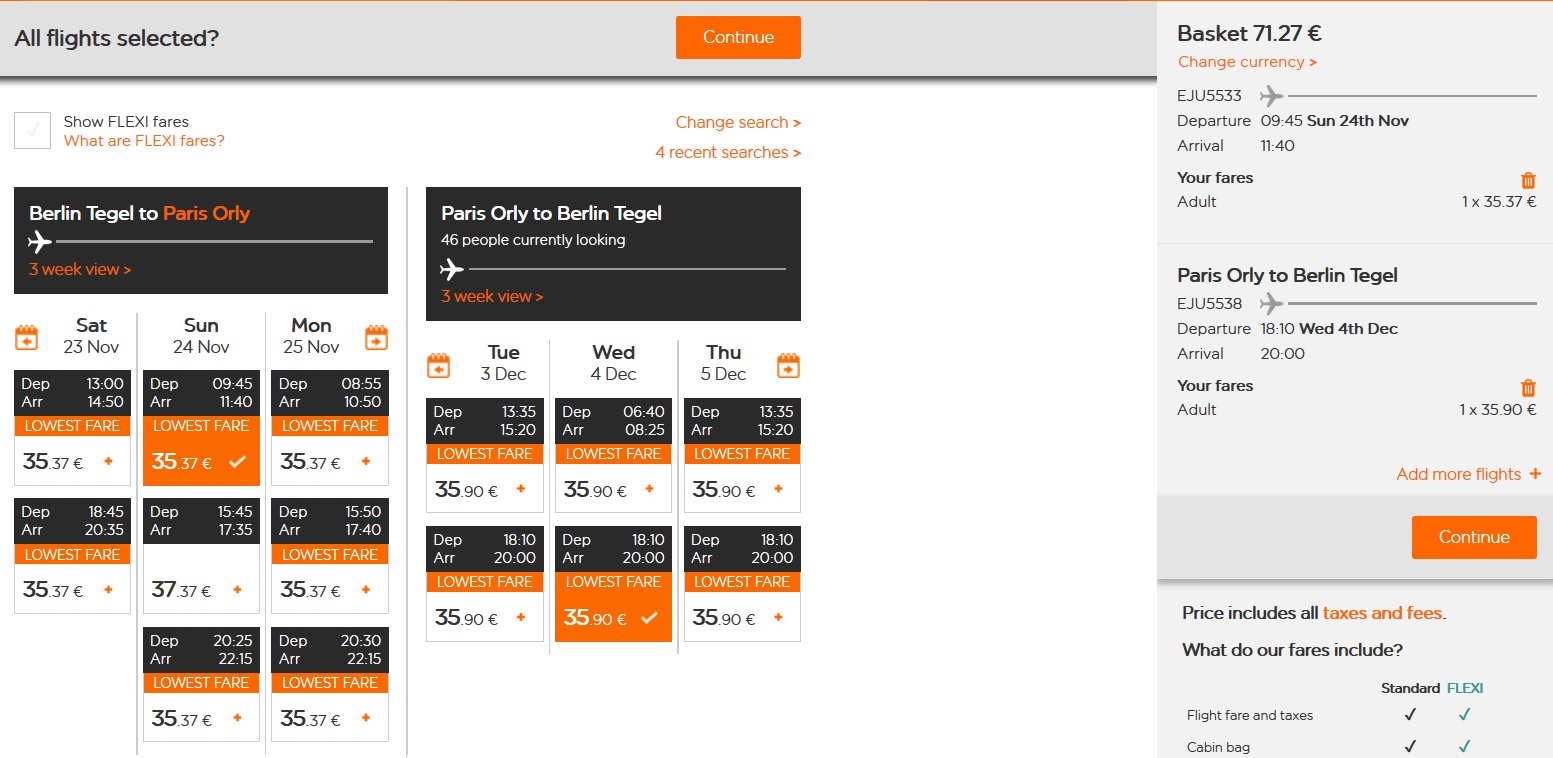This screenshot has height=758, width=1553.
Task: Choose the Thu 5 Dec 13:35 flight card
Action: pos(742,455)
